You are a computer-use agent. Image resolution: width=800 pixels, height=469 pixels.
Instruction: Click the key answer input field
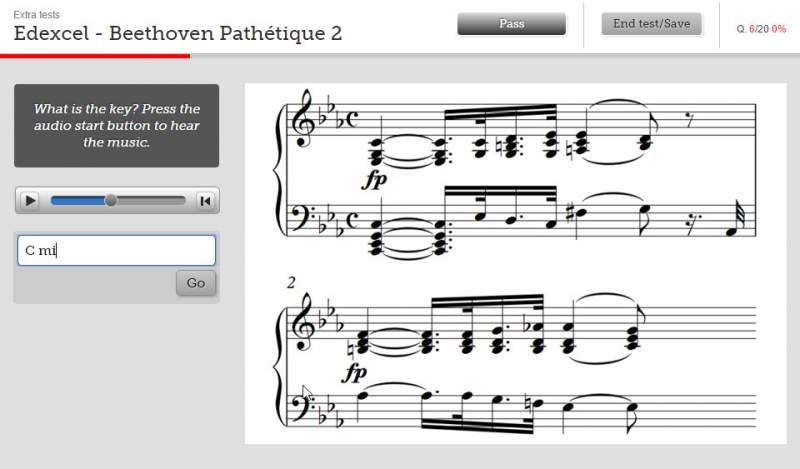117,250
